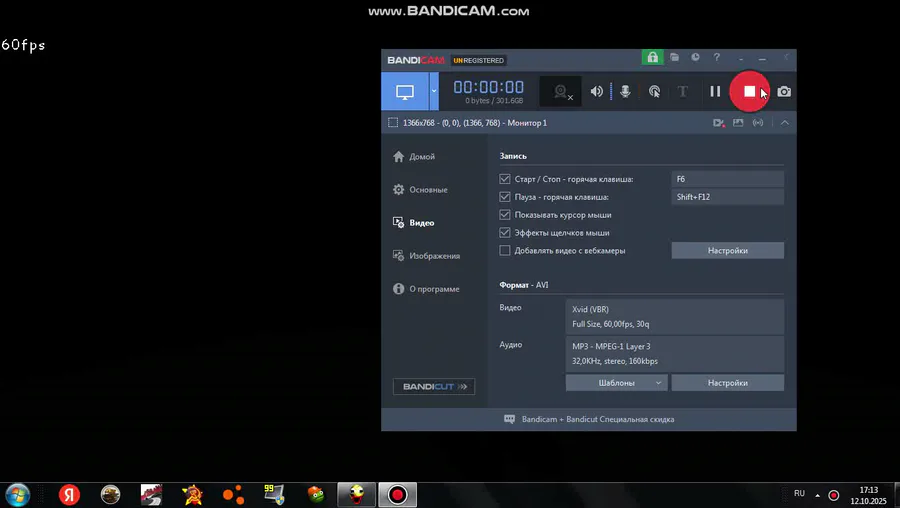The width and height of the screenshot is (900, 508).
Task: Click the yellow smiley face taskbar icon
Action: 356,495
